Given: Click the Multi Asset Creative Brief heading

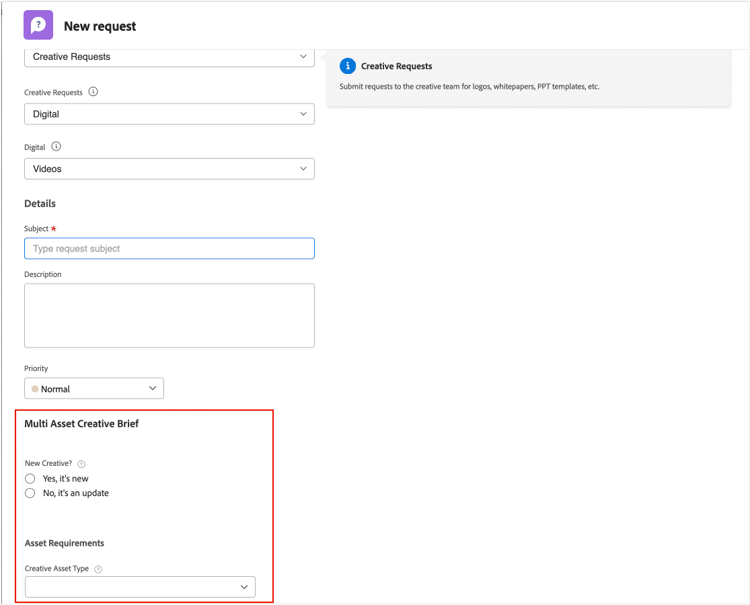Looking at the screenshot, I should [x=81, y=424].
